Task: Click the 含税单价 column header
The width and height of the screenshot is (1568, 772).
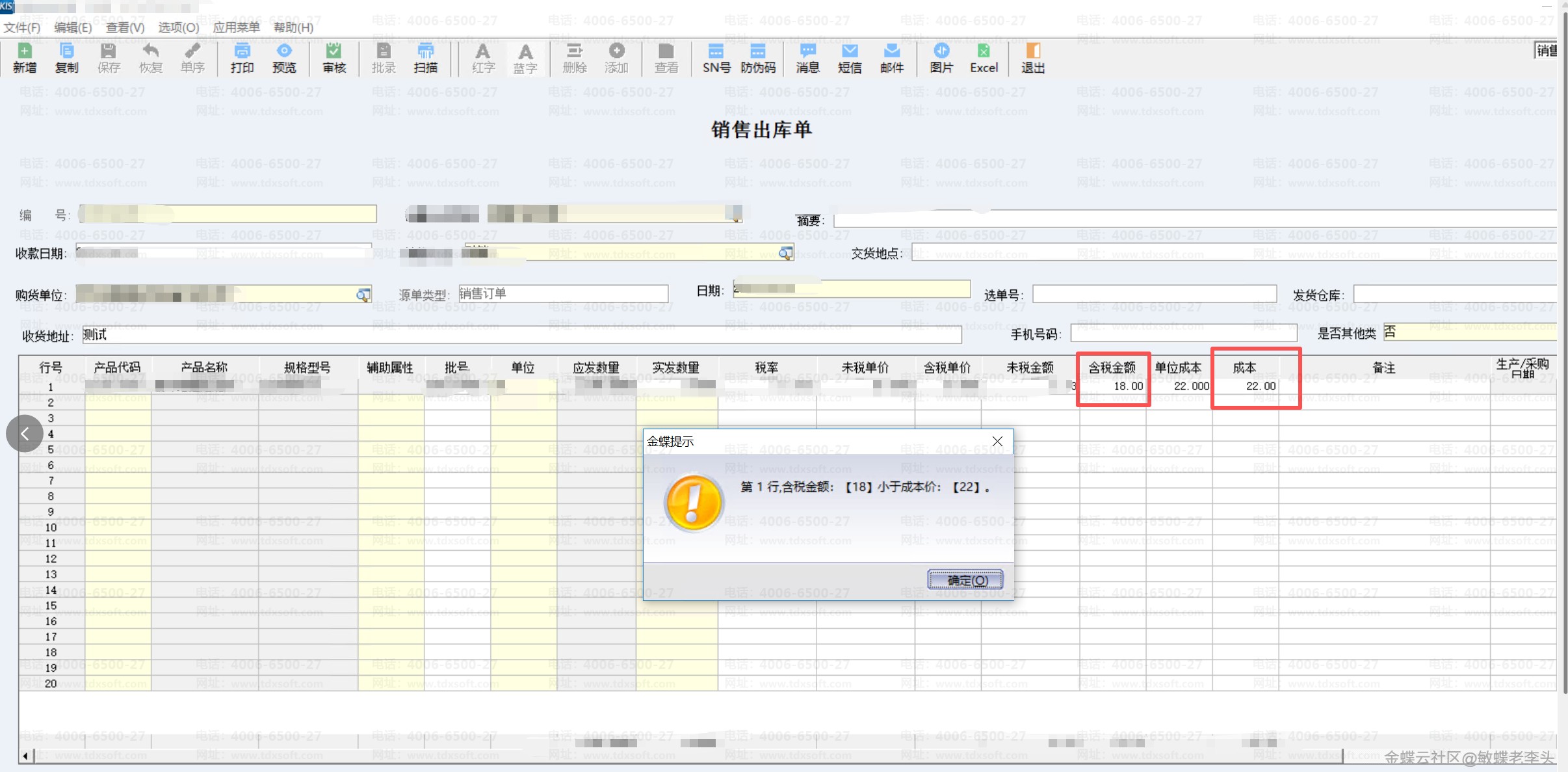Action: tap(947, 368)
